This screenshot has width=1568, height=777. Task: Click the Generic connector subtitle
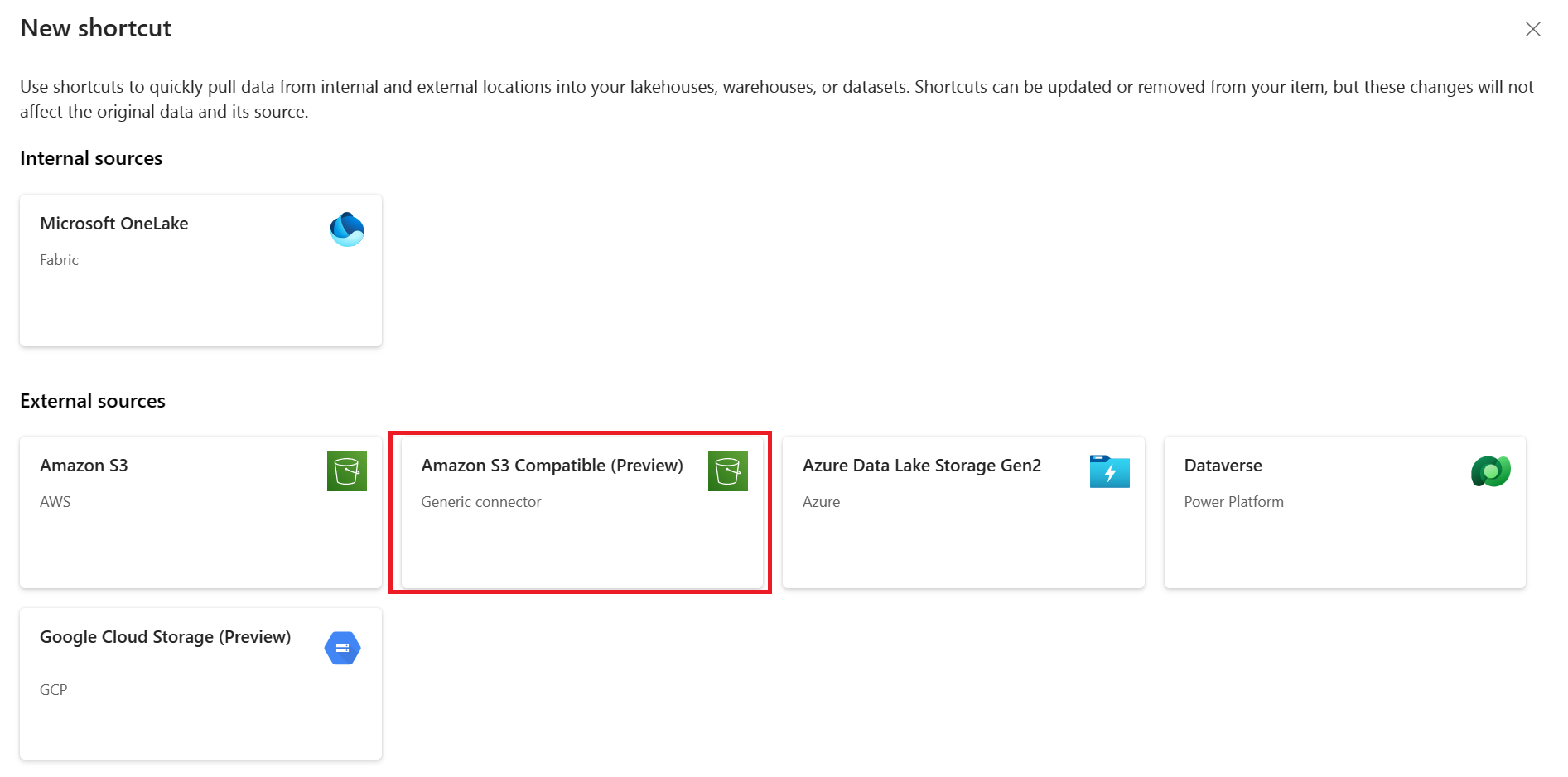[x=480, y=502]
